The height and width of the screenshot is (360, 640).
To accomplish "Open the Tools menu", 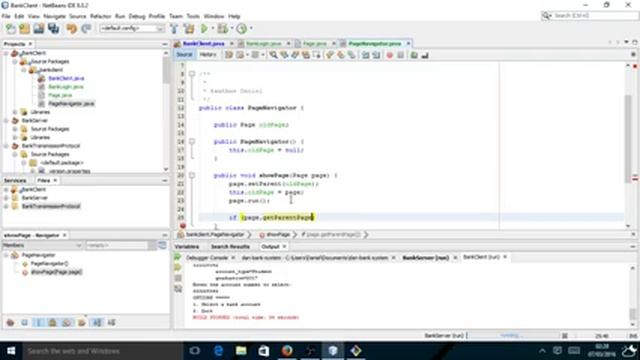I will pos(193,16).
